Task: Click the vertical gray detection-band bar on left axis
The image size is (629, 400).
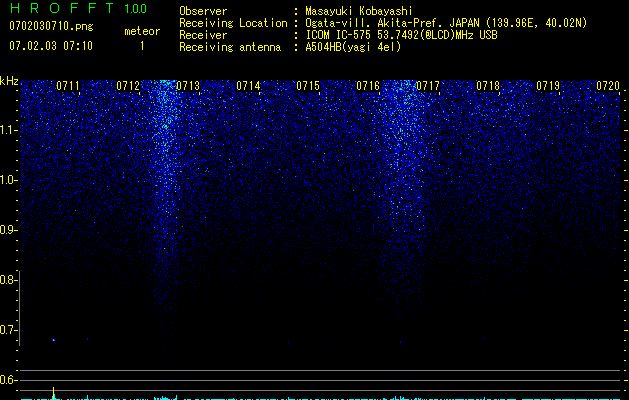Action: (20, 308)
